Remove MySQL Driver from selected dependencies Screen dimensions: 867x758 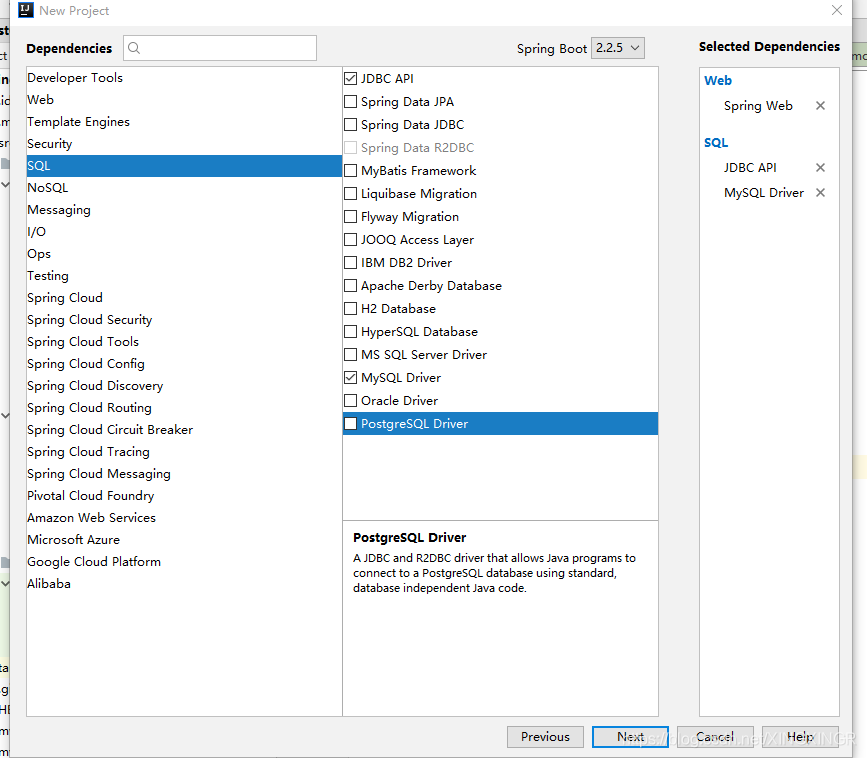821,192
